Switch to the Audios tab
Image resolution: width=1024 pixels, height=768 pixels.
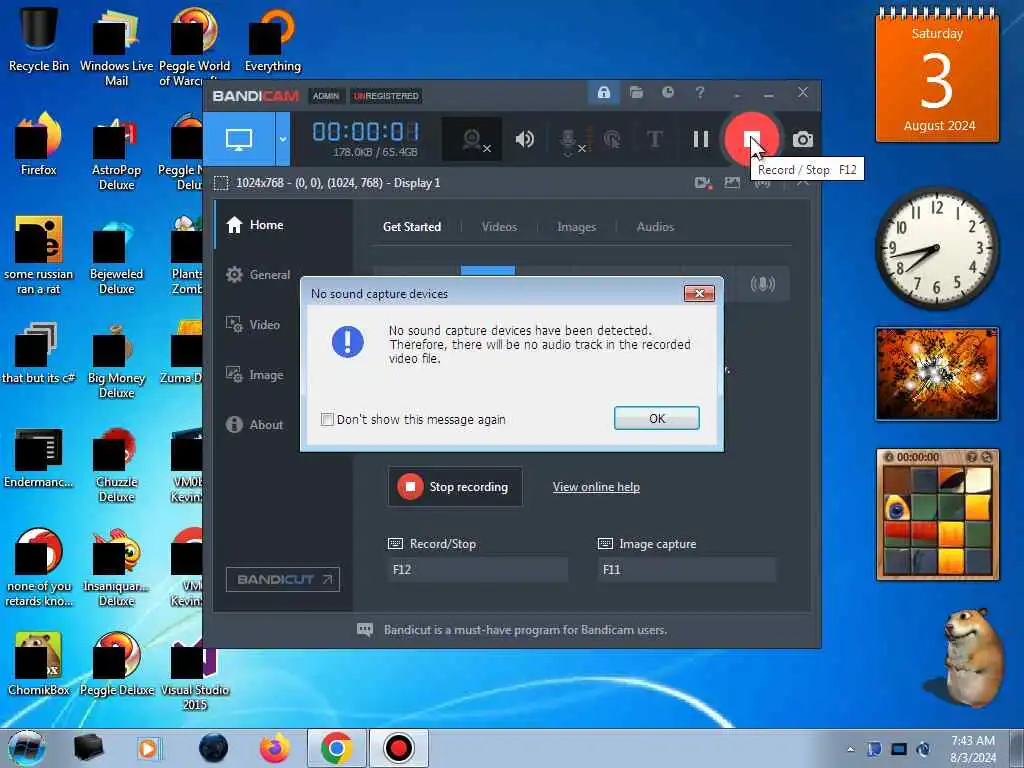(x=655, y=227)
